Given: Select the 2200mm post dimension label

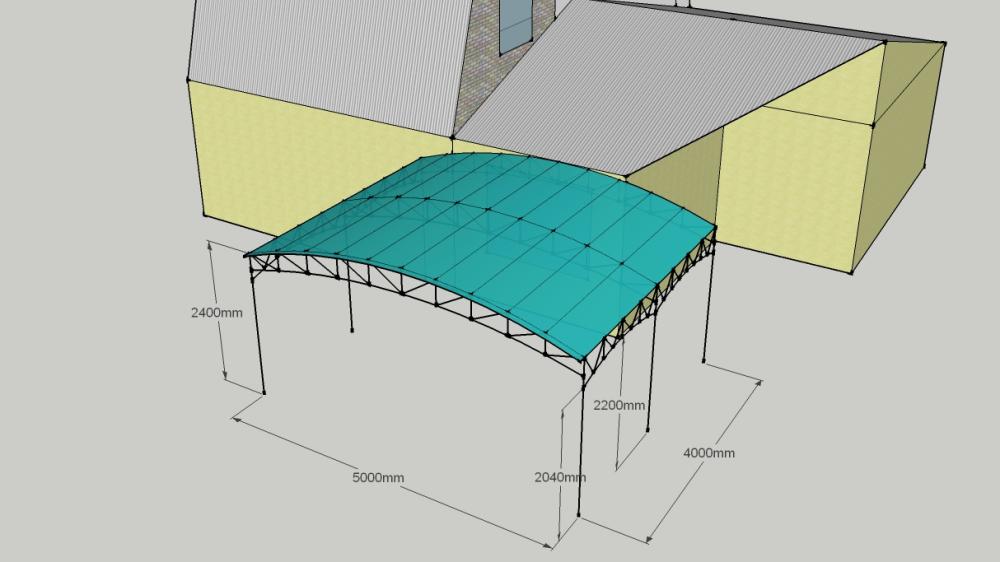Looking at the screenshot, I should coord(619,405).
